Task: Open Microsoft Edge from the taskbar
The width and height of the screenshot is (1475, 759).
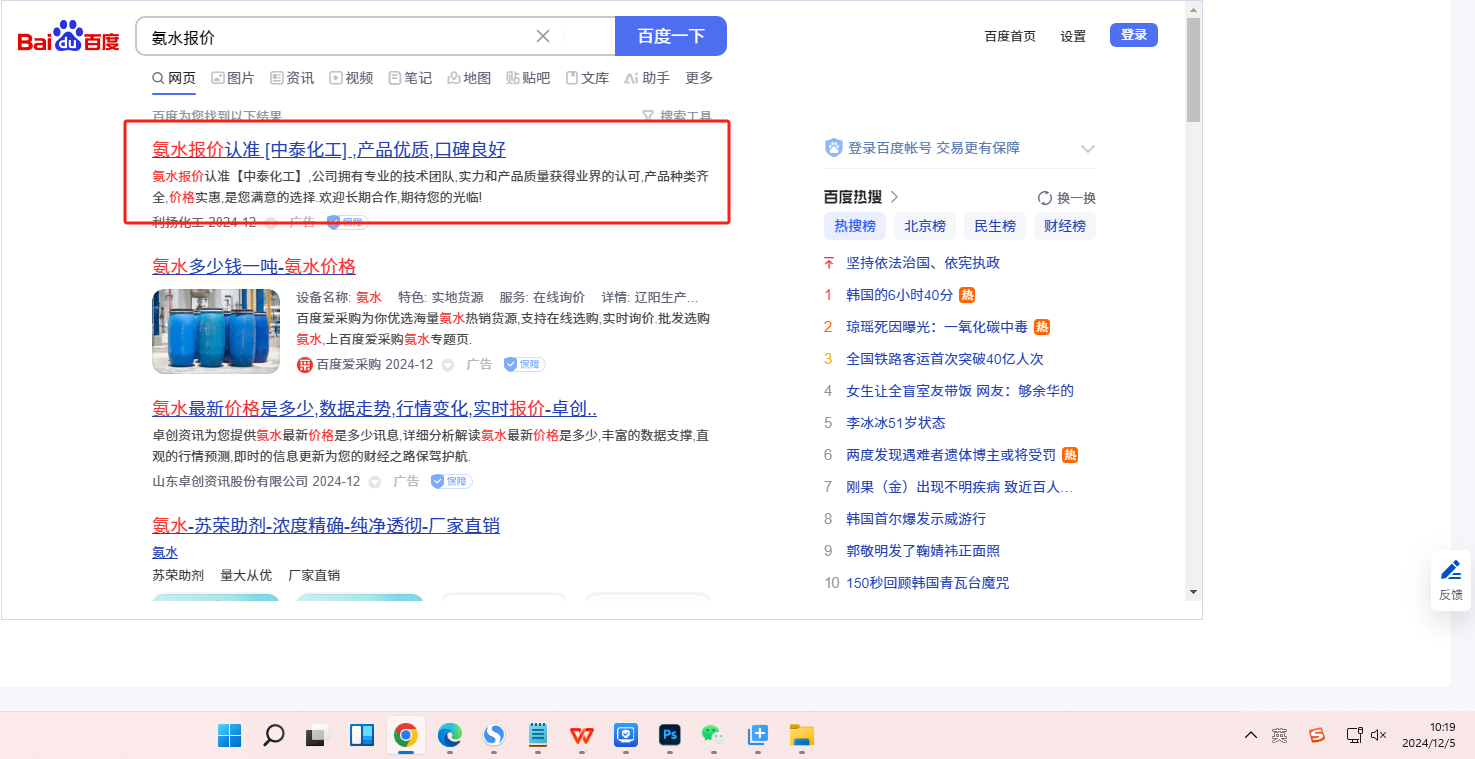Action: click(449, 736)
